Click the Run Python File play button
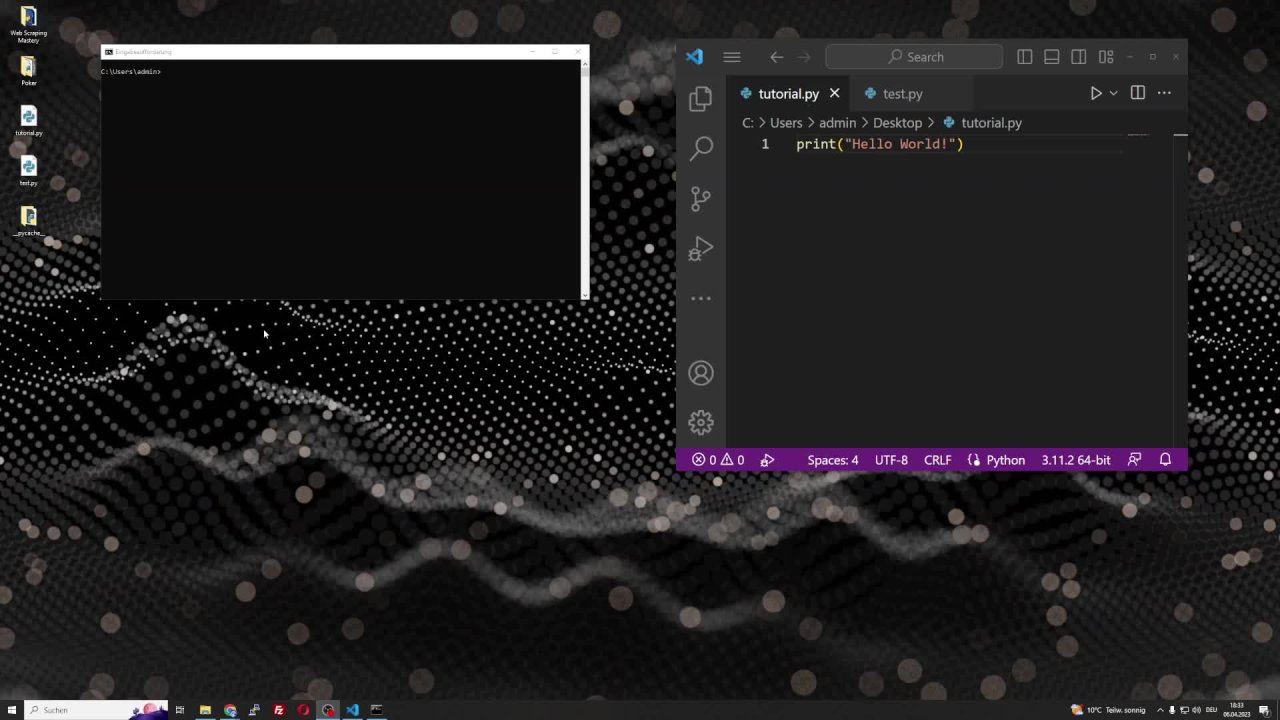The height and width of the screenshot is (720, 1280). pyautogui.click(x=1095, y=93)
